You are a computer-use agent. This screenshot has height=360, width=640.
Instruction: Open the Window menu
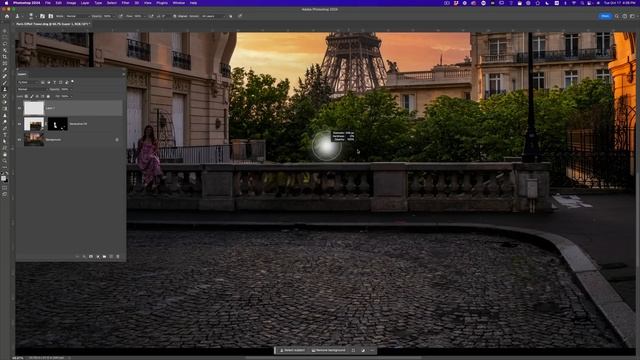tap(178, 3)
